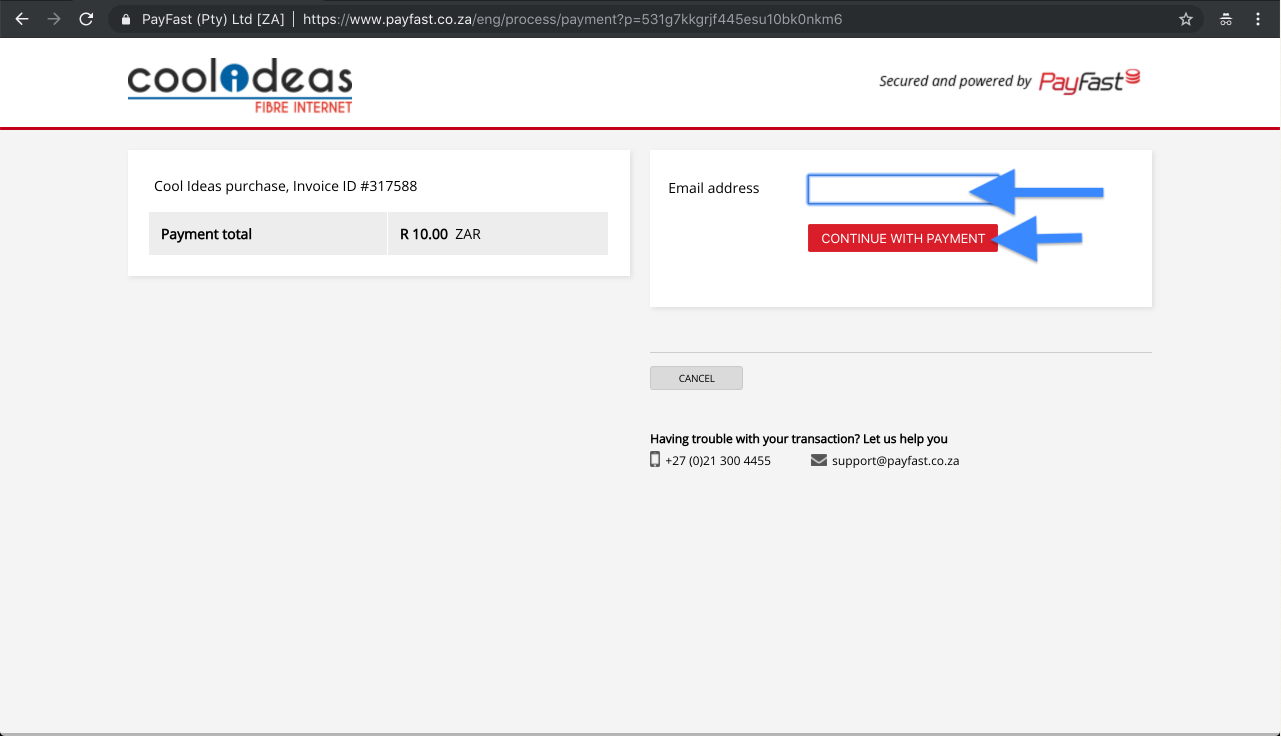Reload the PayFast payment page
The width and height of the screenshot is (1281, 737).
(x=86, y=19)
